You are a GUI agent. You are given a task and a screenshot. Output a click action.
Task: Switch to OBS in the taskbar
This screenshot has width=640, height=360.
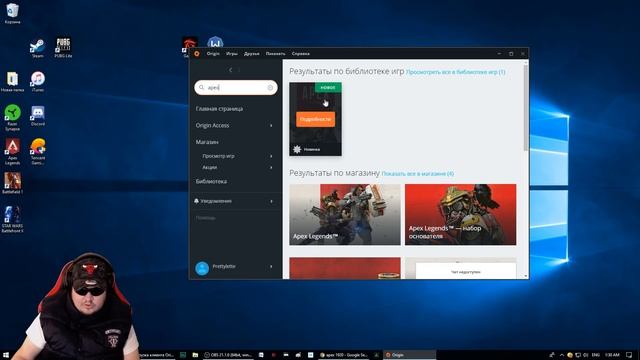pyautogui.click(x=228, y=355)
